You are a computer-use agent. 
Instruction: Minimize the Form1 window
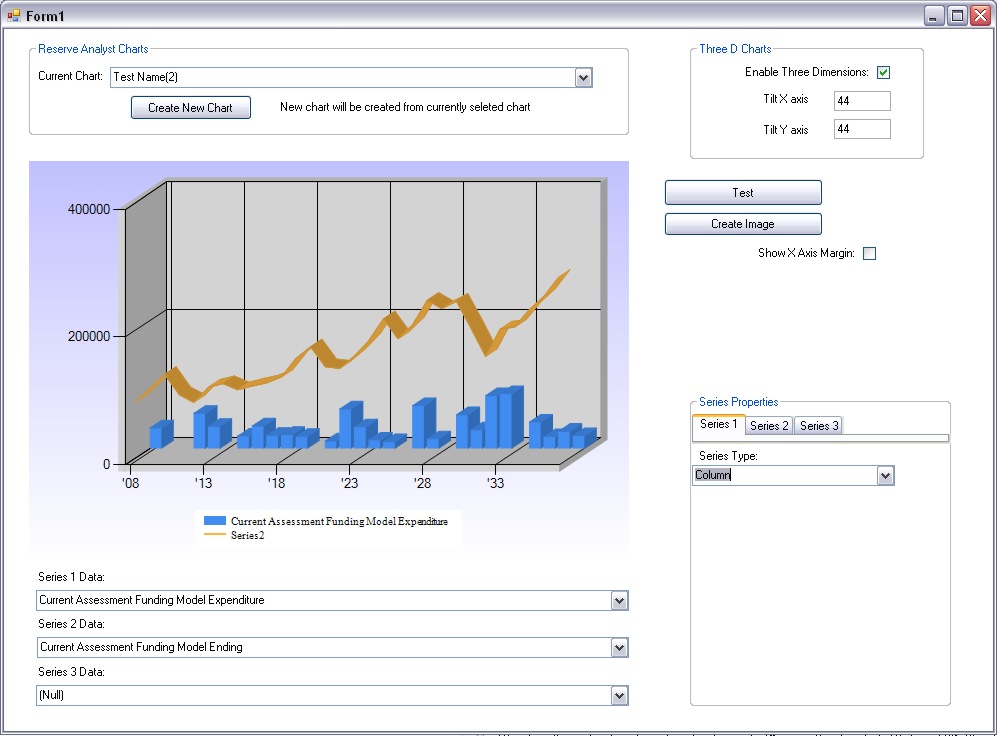(x=933, y=15)
